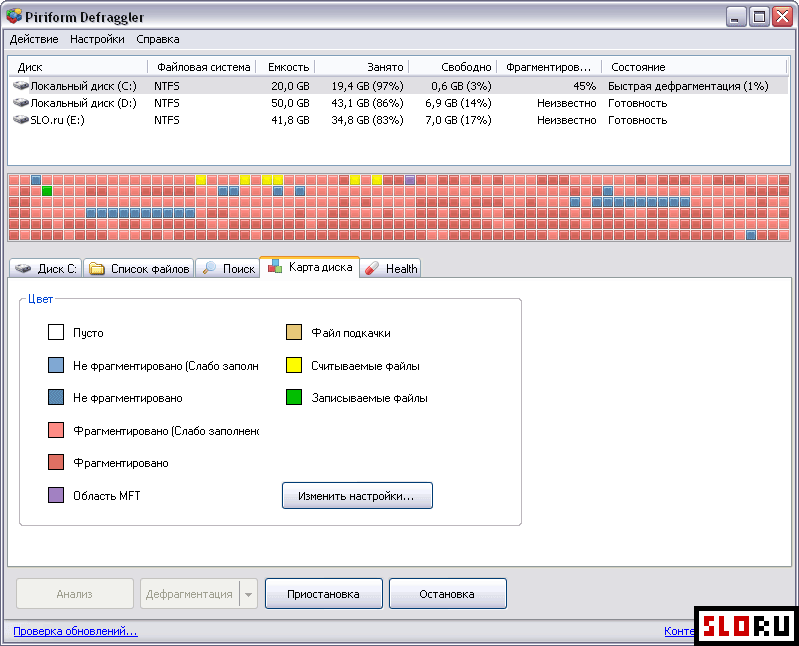The image size is (799, 646).
Task: Click the Изменить настройки button
Action: [x=357, y=496]
